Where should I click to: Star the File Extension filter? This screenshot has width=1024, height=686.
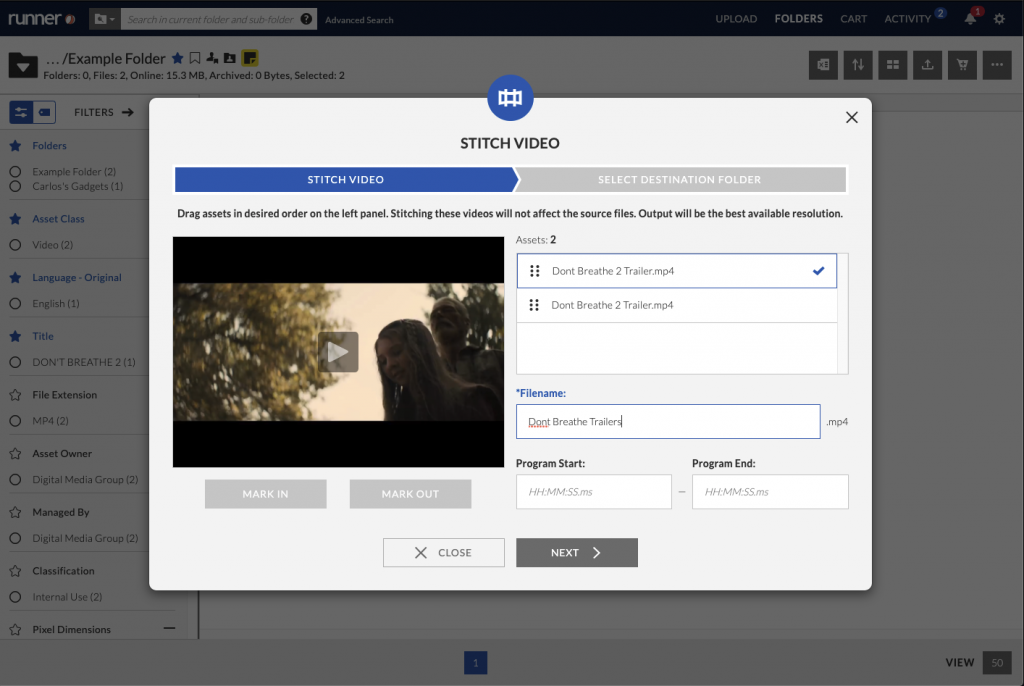[16, 395]
